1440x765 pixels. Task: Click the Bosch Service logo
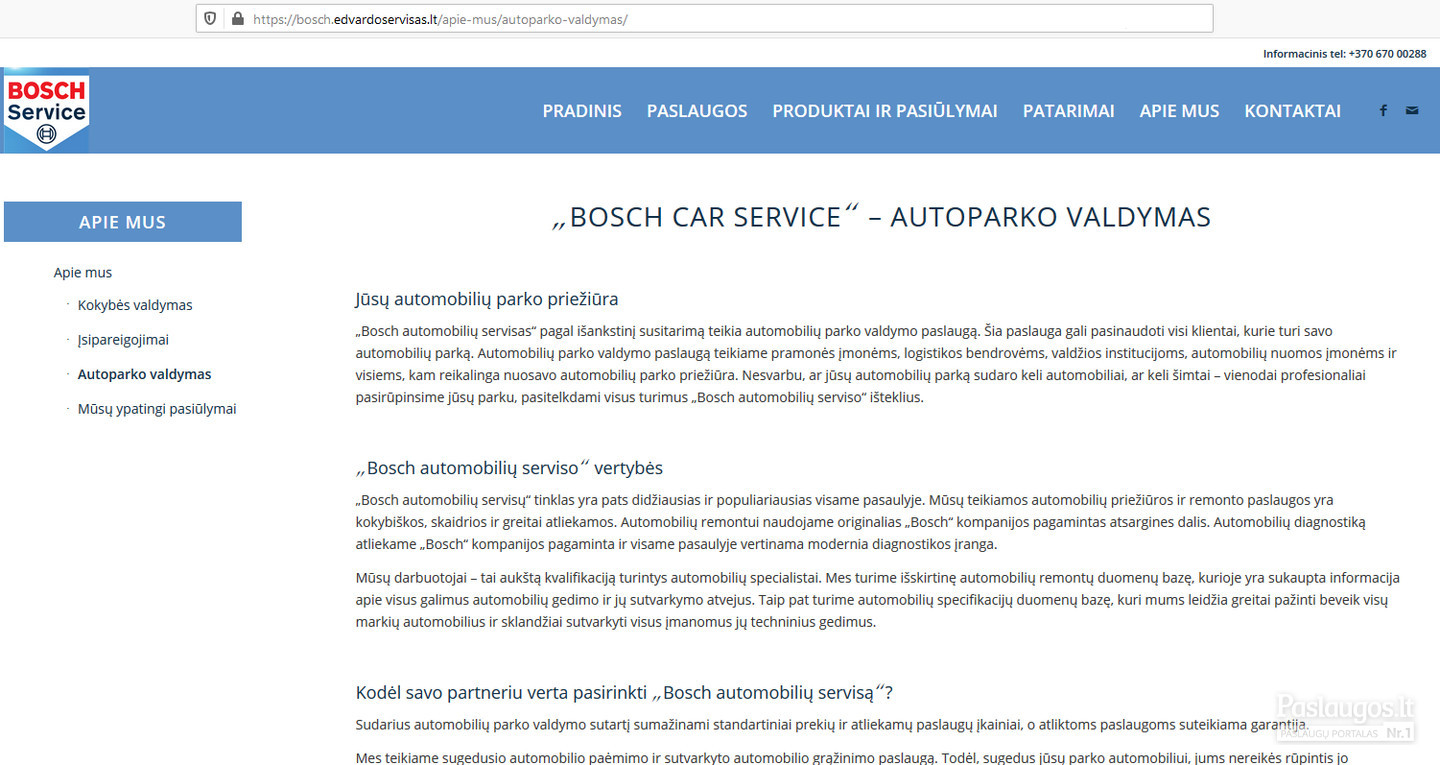(47, 112)
